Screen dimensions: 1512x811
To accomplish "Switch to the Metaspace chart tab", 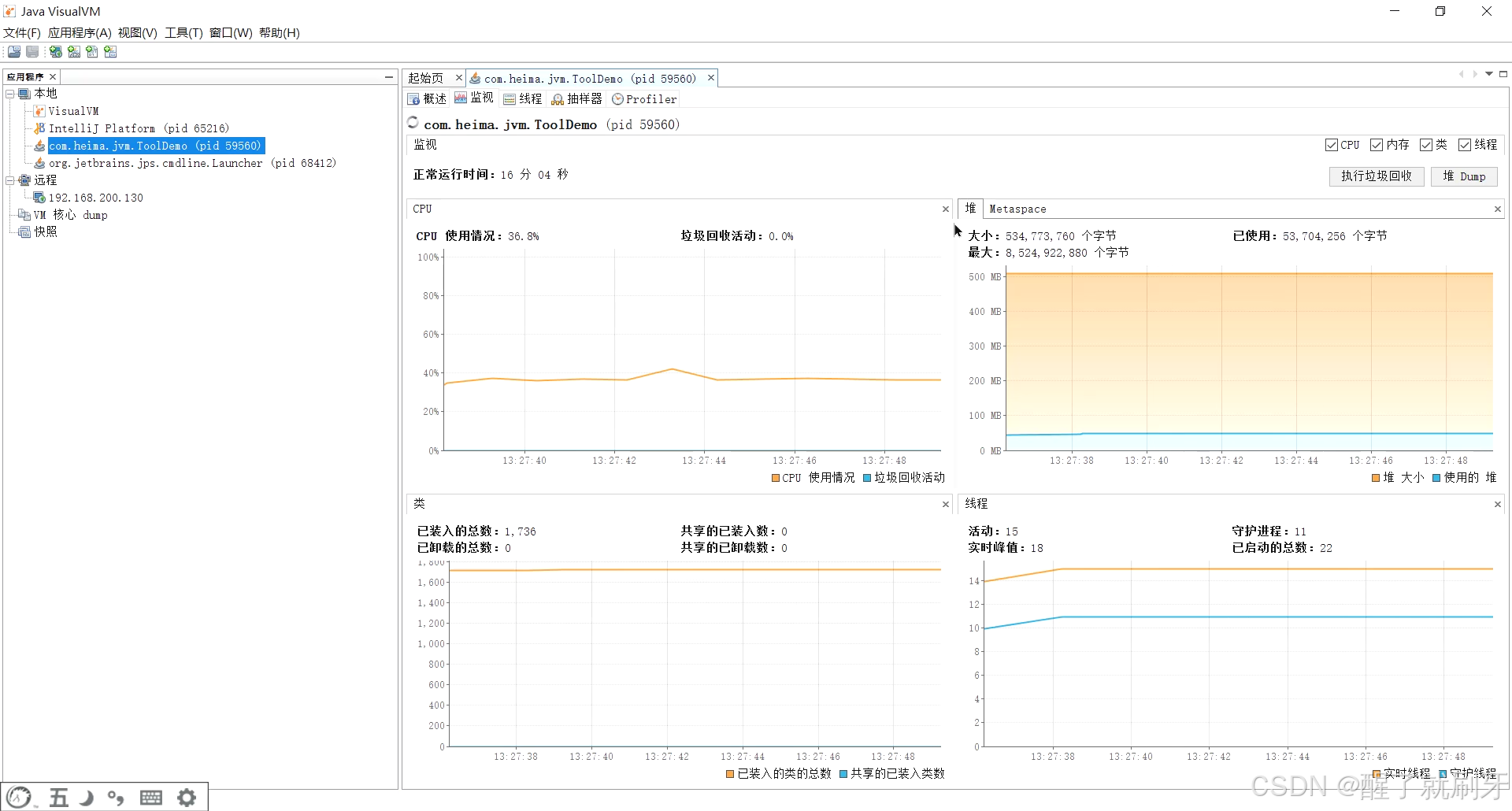I will tap(1017, 209).
